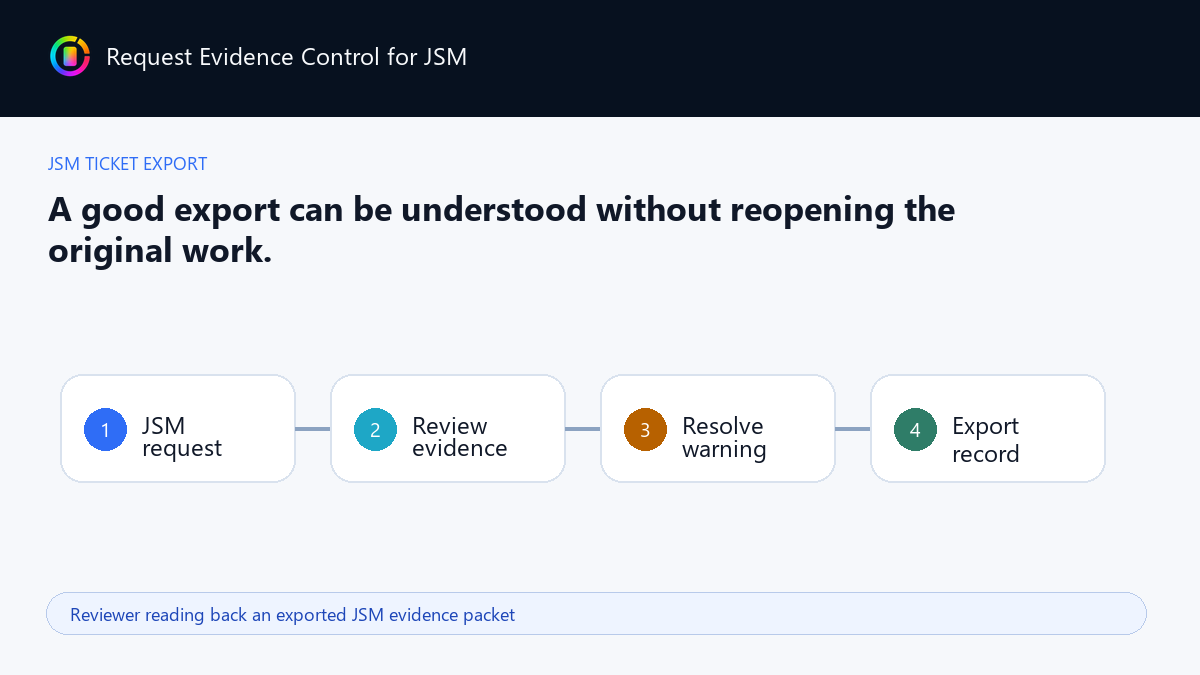
Task: Select the orange step 3 circle
Action: [645, 429]
